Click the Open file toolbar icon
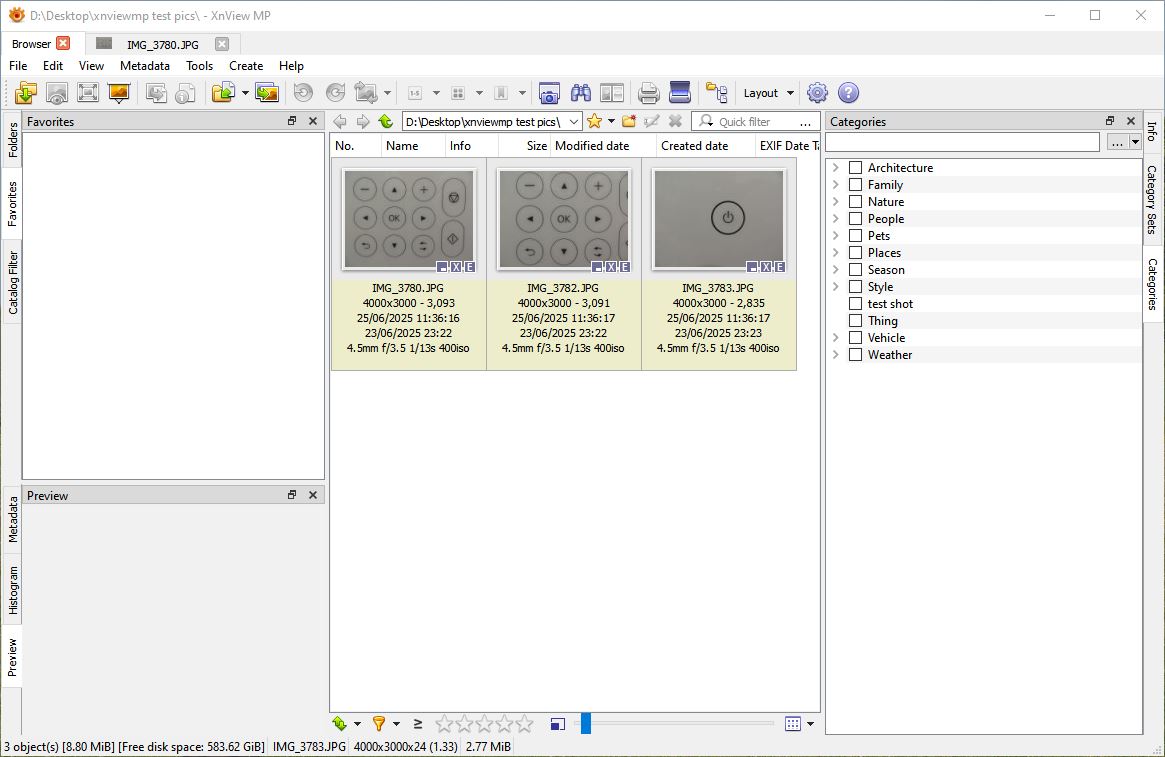Image resolution: width=1165 pixels, height=757 pixels. [25, 93]
